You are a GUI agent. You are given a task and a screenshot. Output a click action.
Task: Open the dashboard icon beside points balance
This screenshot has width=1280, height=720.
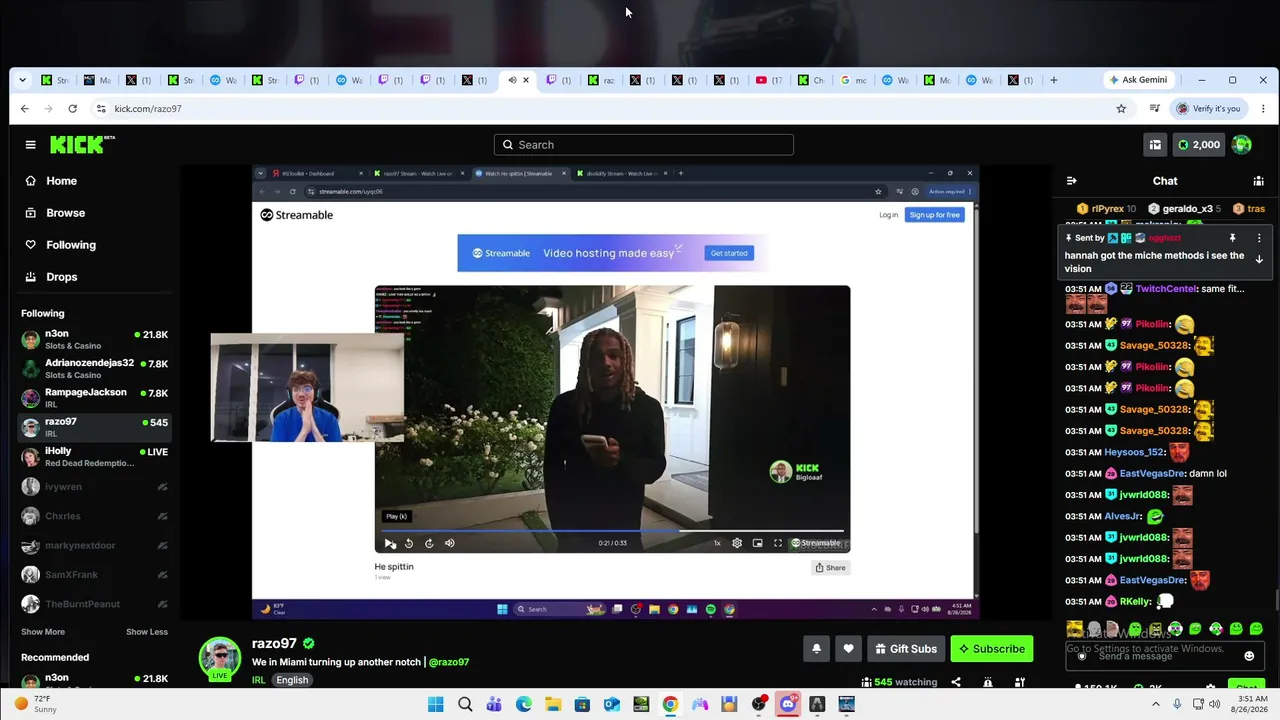pos(1155,145)
